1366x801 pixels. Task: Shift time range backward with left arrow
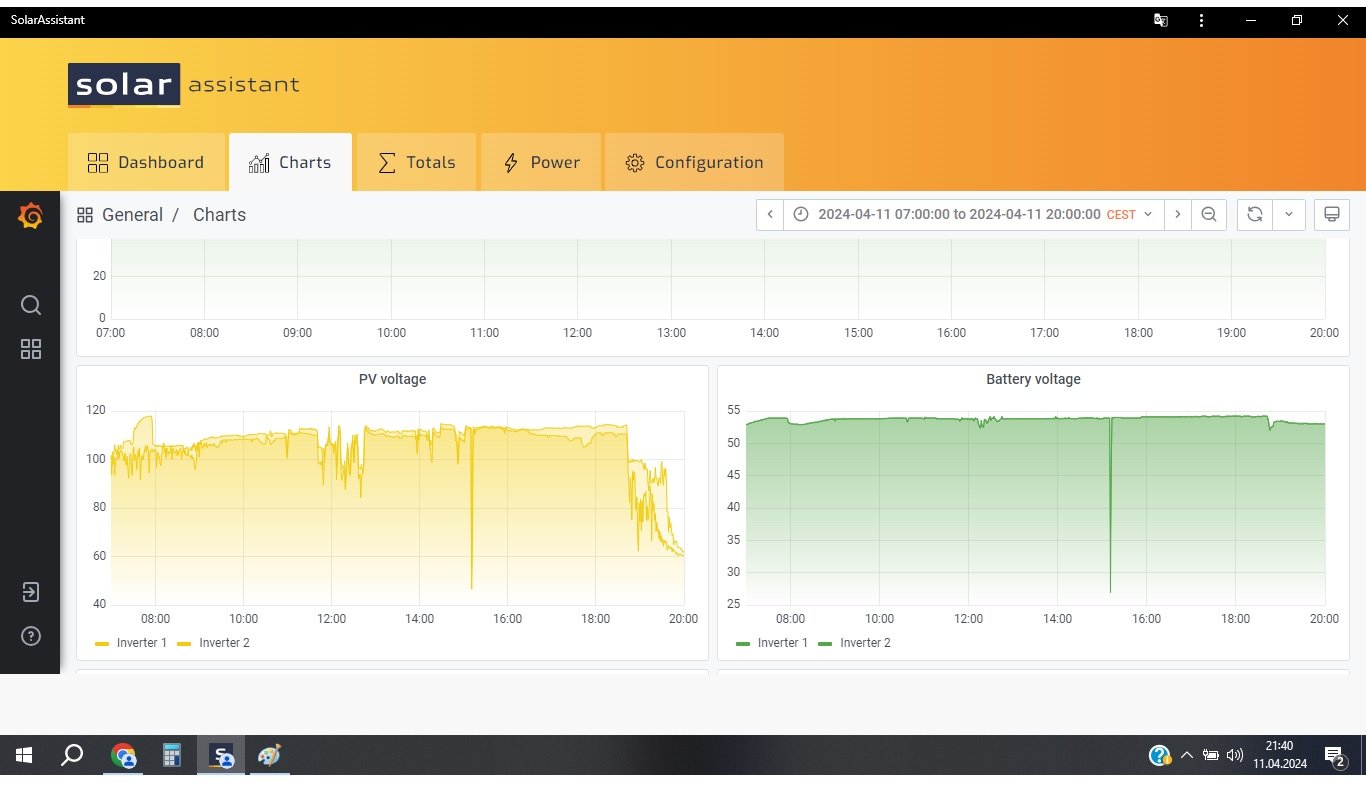[770, 215]
